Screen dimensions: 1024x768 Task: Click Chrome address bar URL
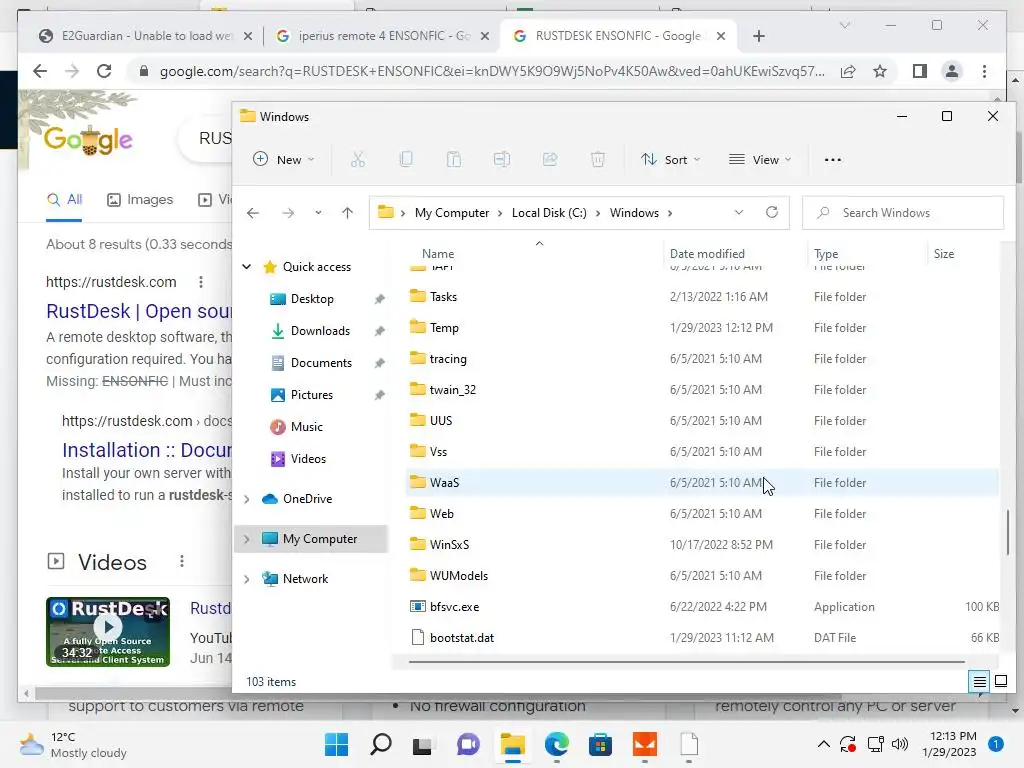[x=492, y=71]
